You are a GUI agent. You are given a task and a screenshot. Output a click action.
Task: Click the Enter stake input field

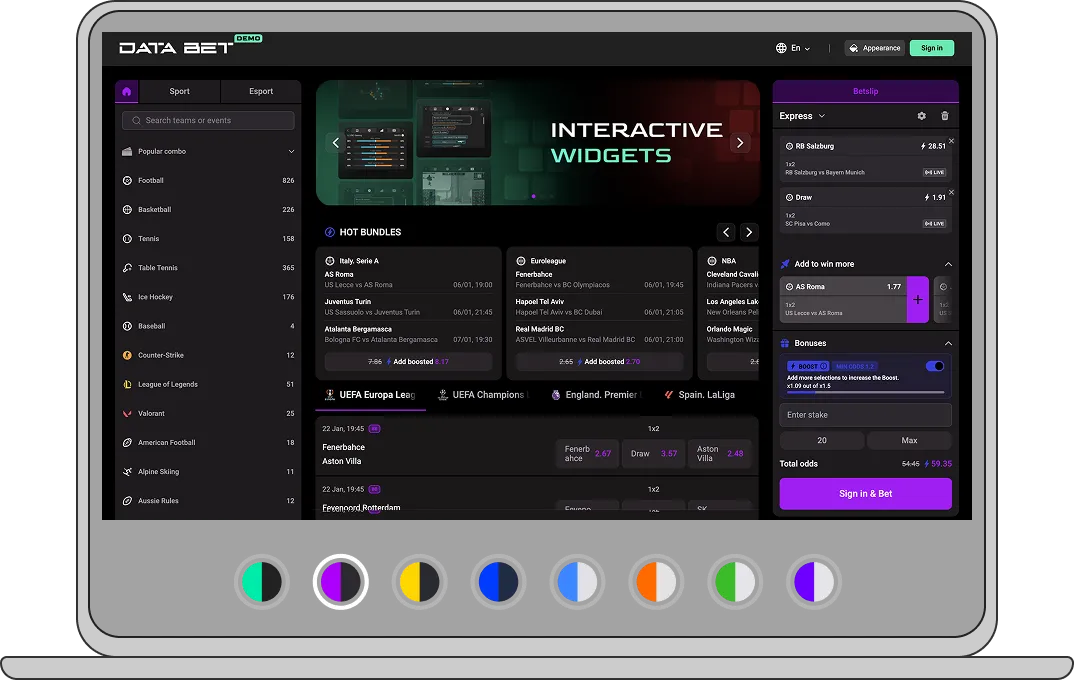click(x=865, y=415)
